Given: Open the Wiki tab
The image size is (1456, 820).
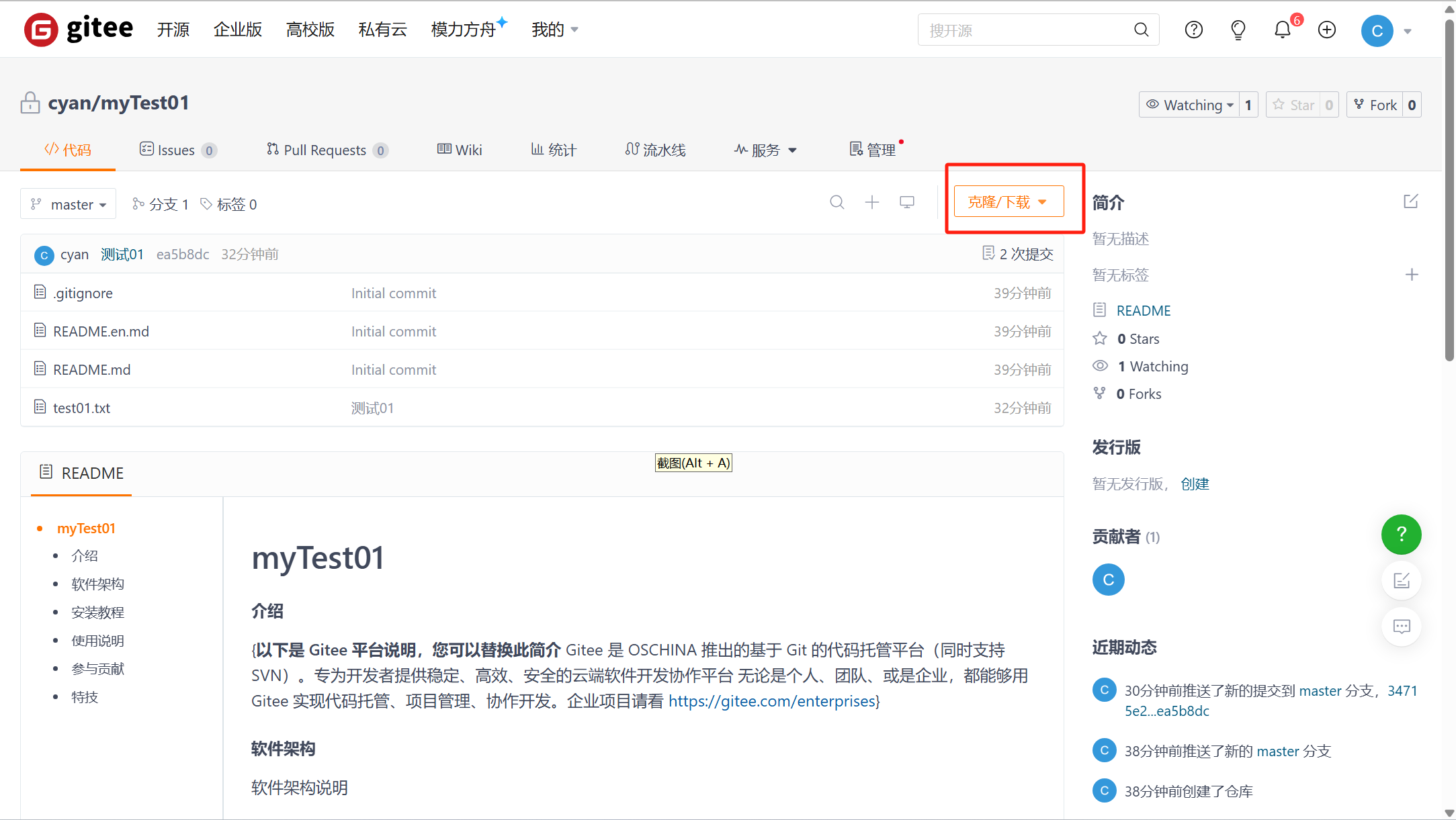Looking at the screenshot, I should tap(460, 150).
